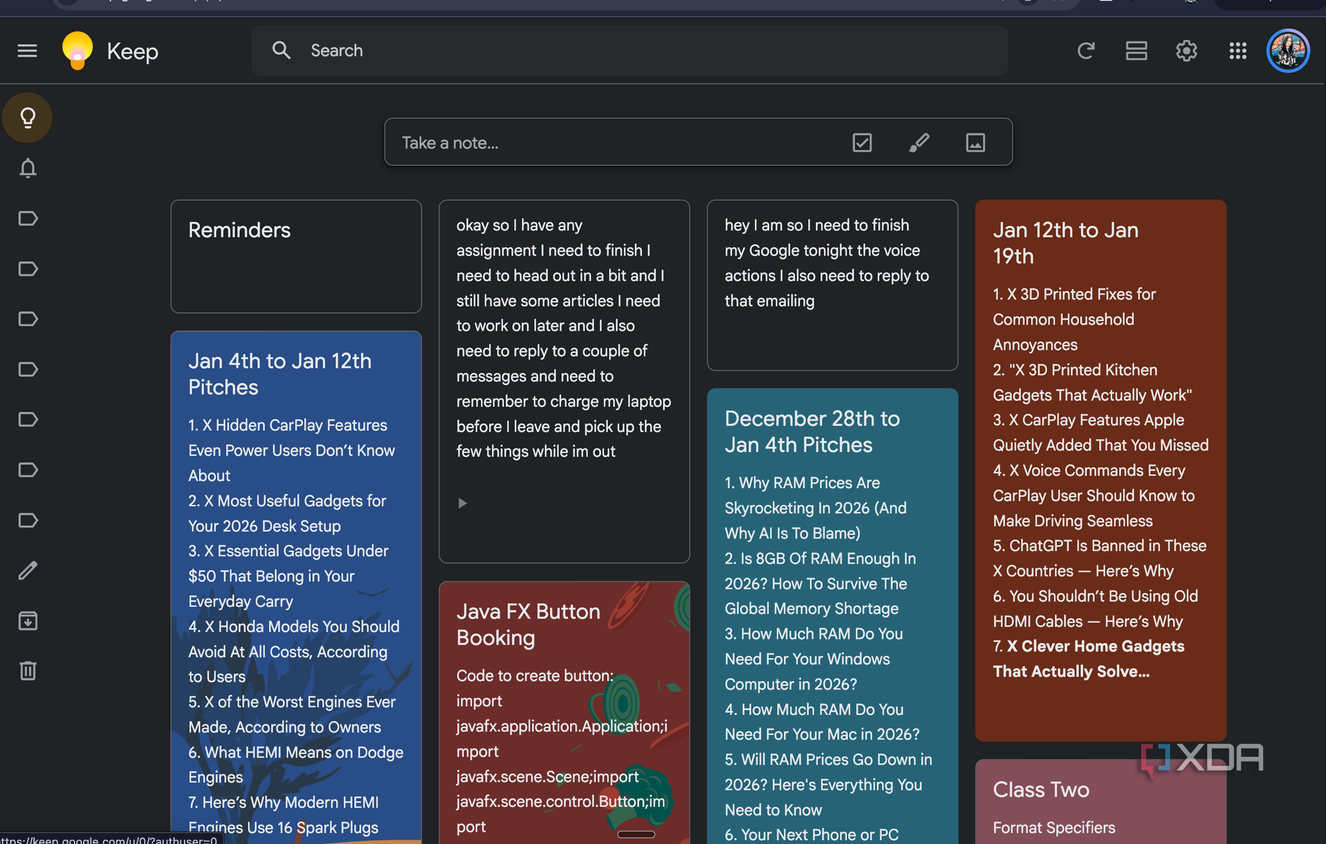This screenshot has width=1326, height=844.
Task: Create a new drawing note
Action: point(919,143)
